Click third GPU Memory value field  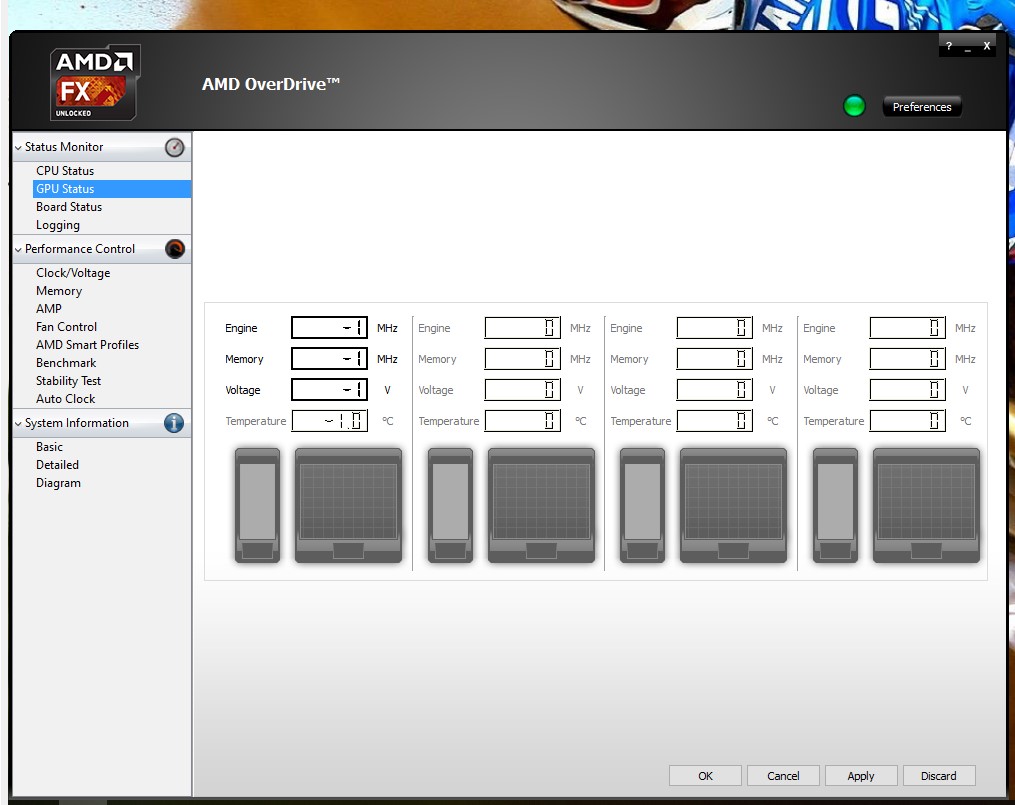pos(715,358)
